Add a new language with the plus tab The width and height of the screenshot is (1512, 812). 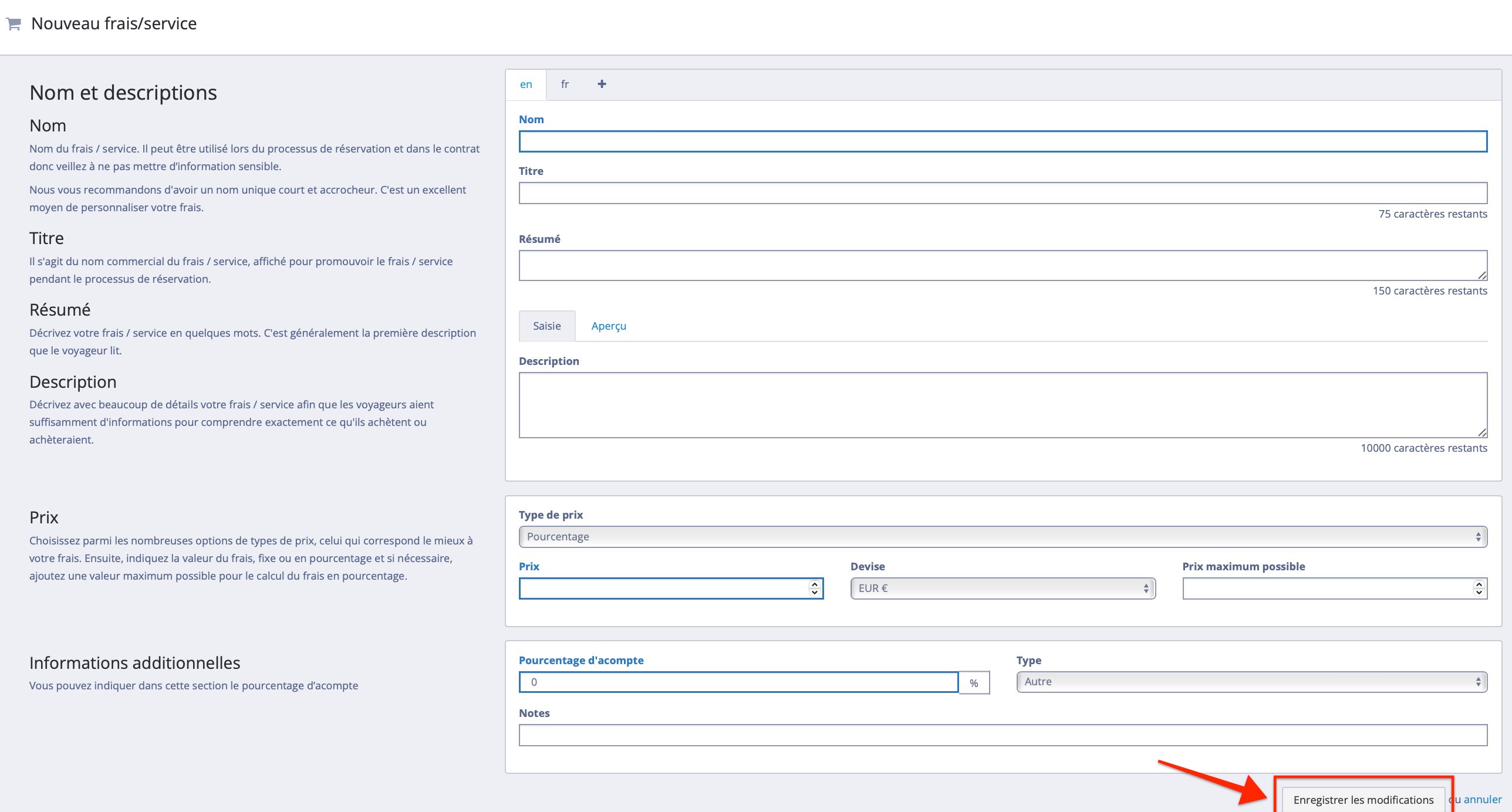(x=602, y=84)
